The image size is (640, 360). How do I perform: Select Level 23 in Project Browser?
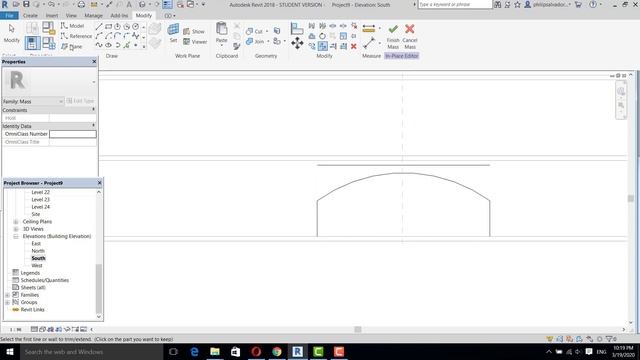pyautogui.click(x=40, y=200)
